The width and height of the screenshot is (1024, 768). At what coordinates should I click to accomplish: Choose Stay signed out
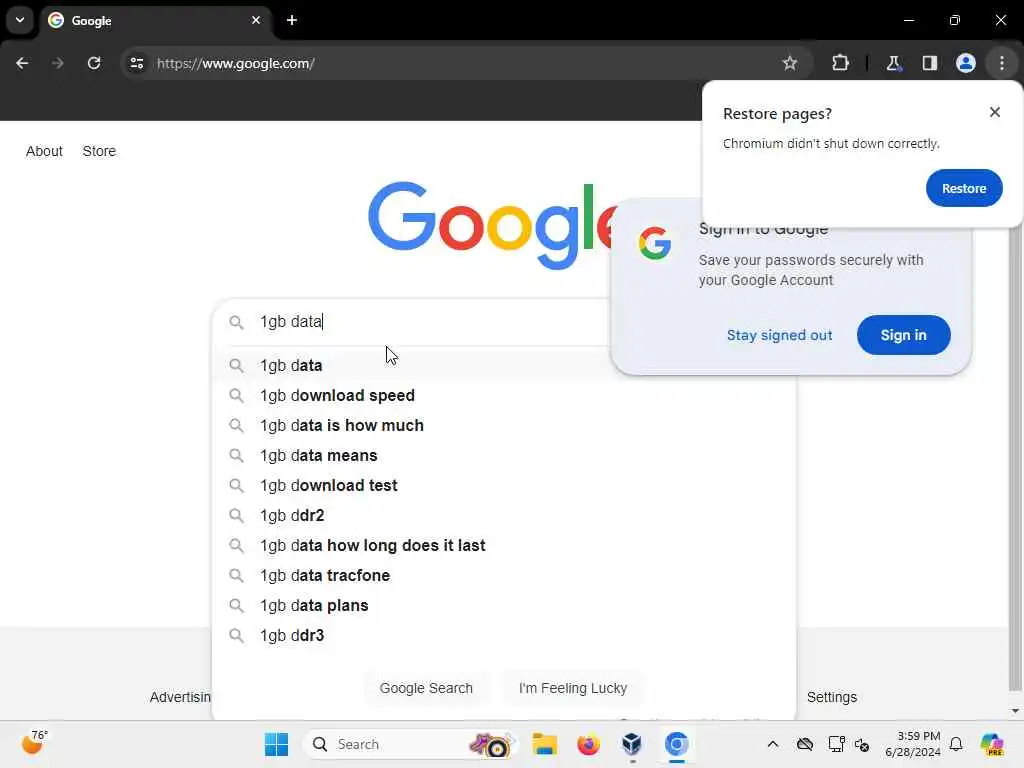[x=779, y=335]
